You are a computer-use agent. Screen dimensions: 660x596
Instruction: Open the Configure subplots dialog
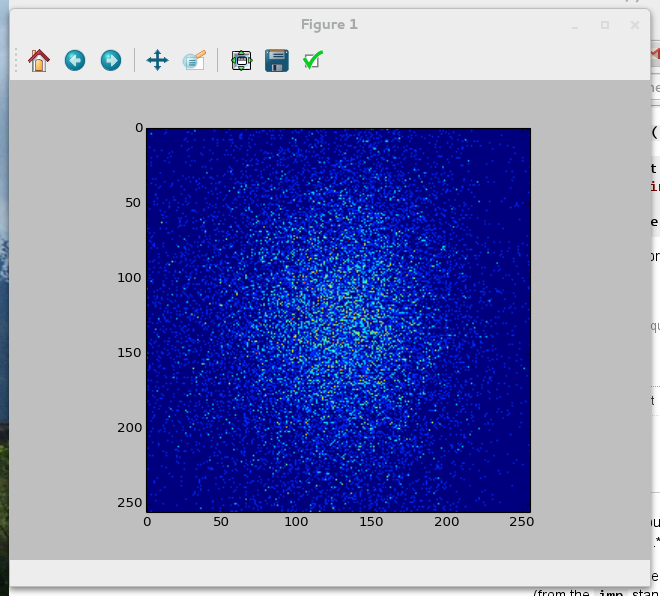(241, 61)
